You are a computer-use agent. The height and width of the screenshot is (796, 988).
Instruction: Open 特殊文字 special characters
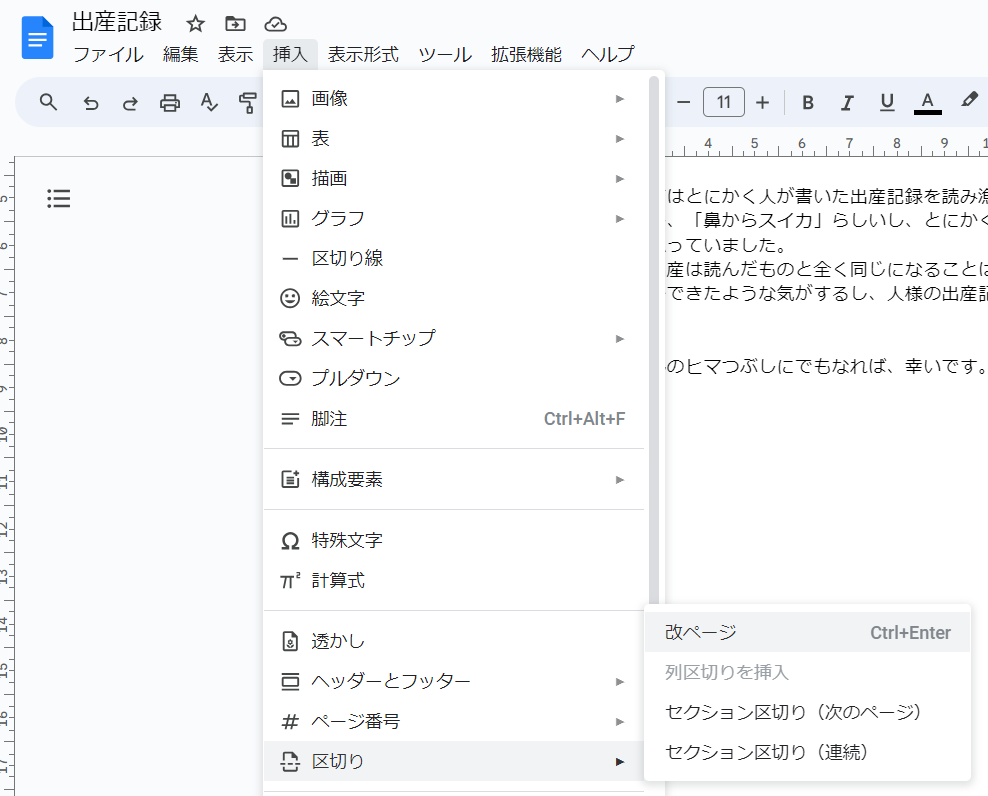pyautogui.click(x=454, y=540)
